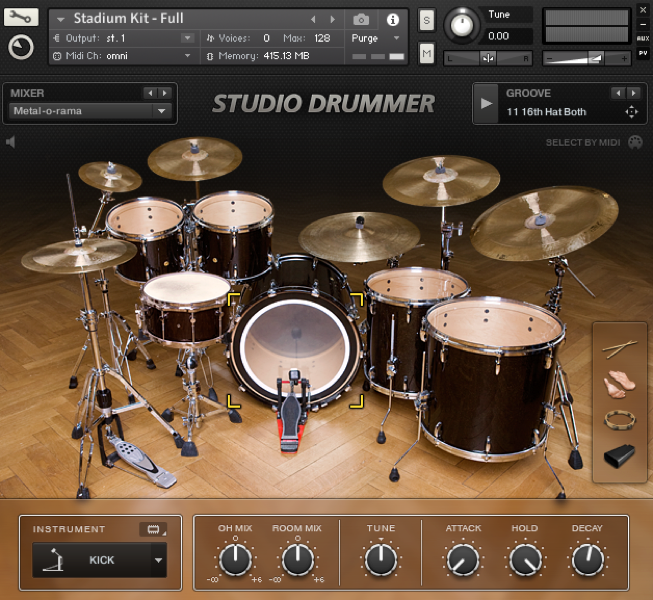Pick the cowbell icon

(x=620, y=456)
